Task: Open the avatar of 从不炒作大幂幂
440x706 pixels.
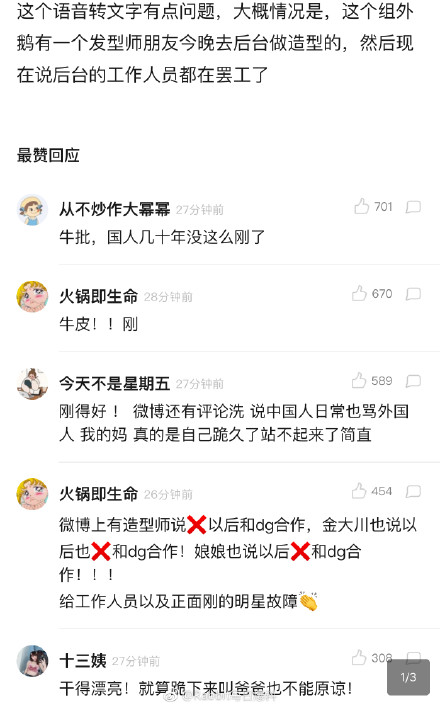Action: [32, 209]
